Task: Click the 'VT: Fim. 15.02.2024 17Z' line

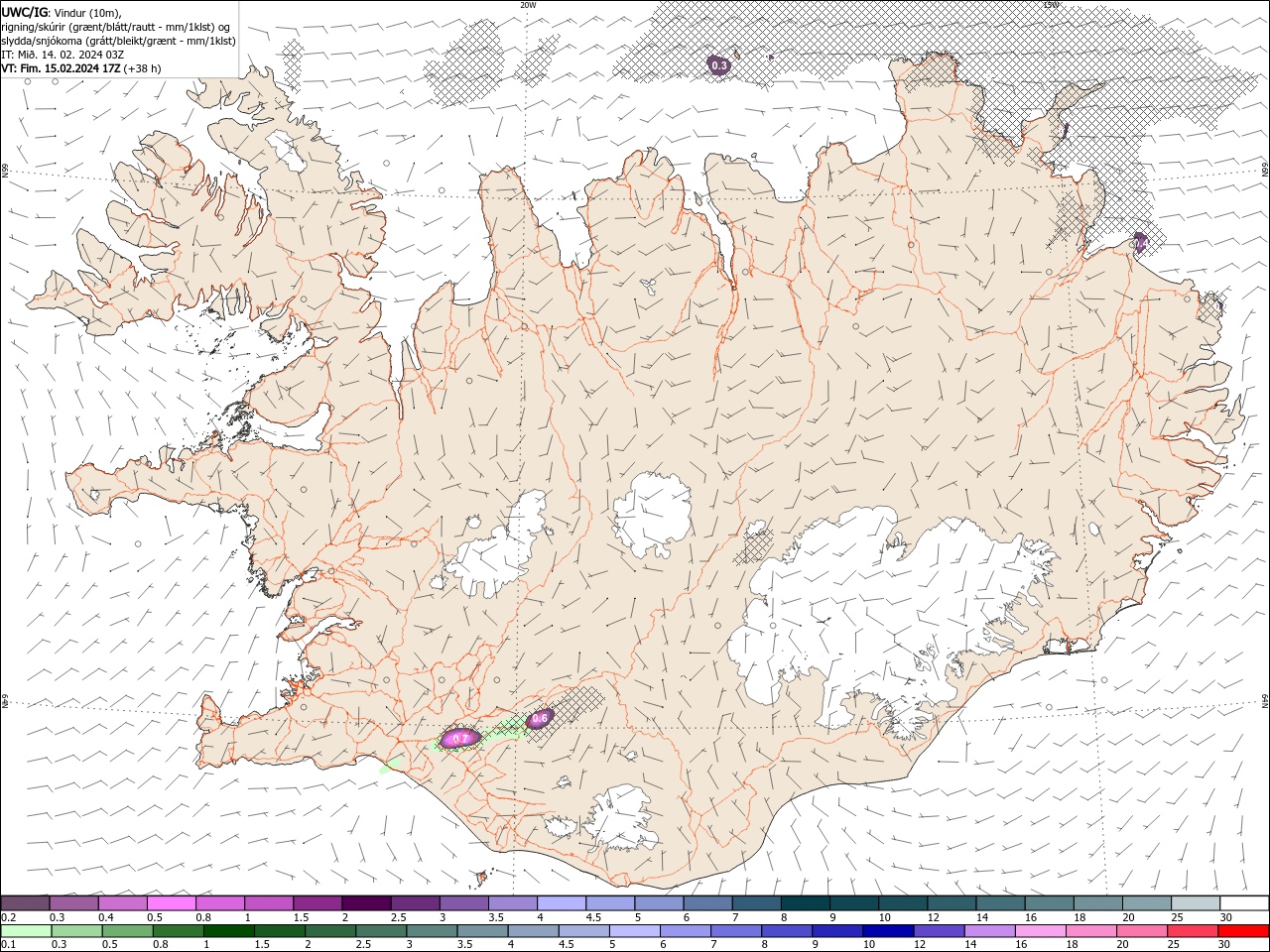Action: [62, 68]
